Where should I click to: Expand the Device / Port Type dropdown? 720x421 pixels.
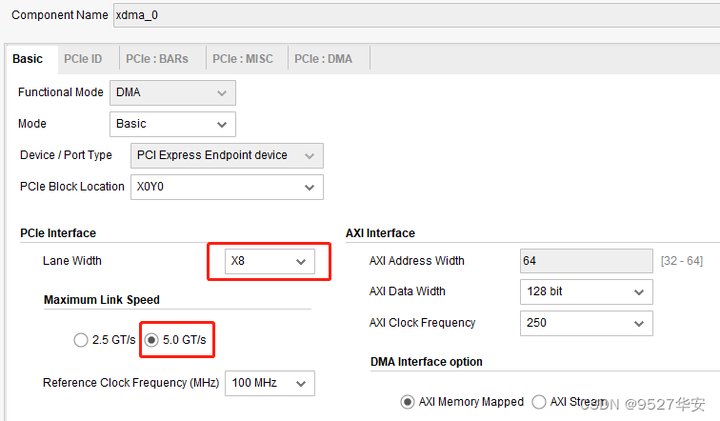point(226,156)
